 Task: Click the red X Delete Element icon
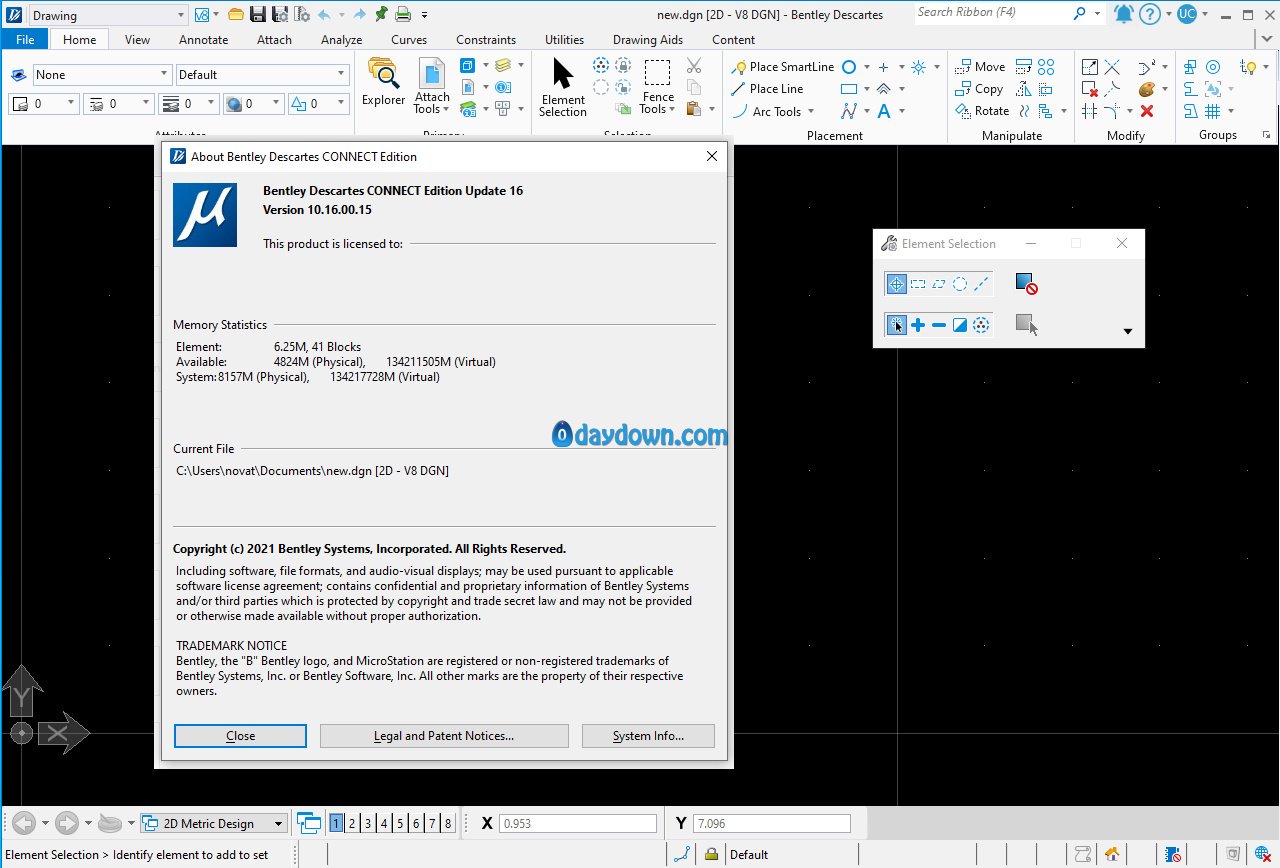1147,111
